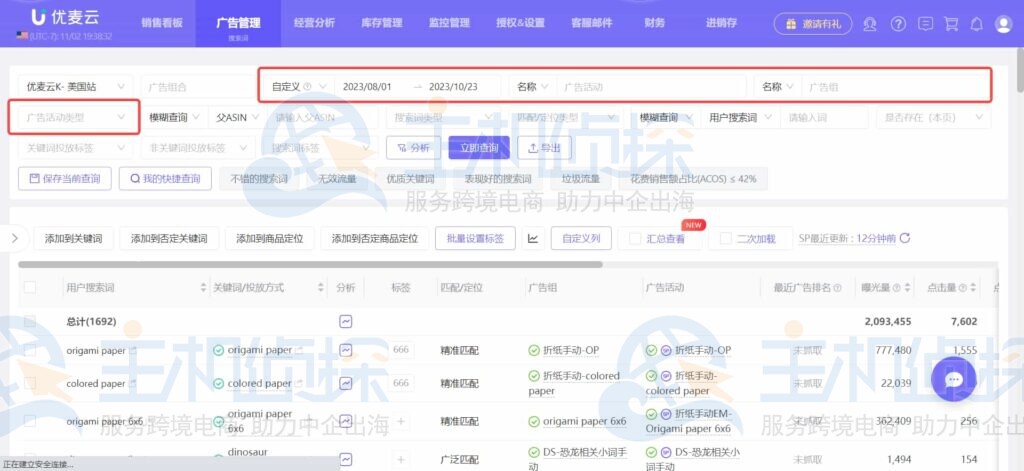Switch to the 经营分析 tab
1024x471 pixels.
pyautogui.click(x=314, y=23)
